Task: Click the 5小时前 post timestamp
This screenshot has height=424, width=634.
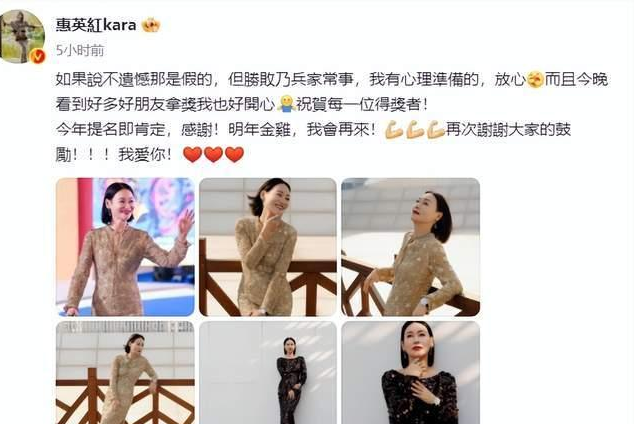Action: click(x=80, y=51)
